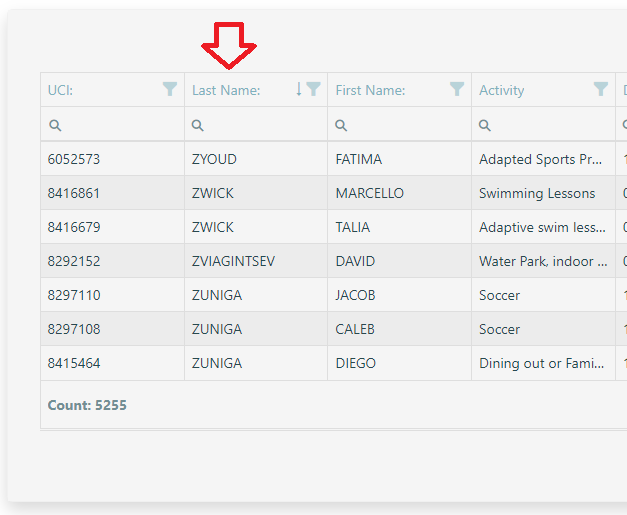The height and width of the screenshot is (515, 627).
Task: Click the Activity column header
Action: click(x=501, y=90)
